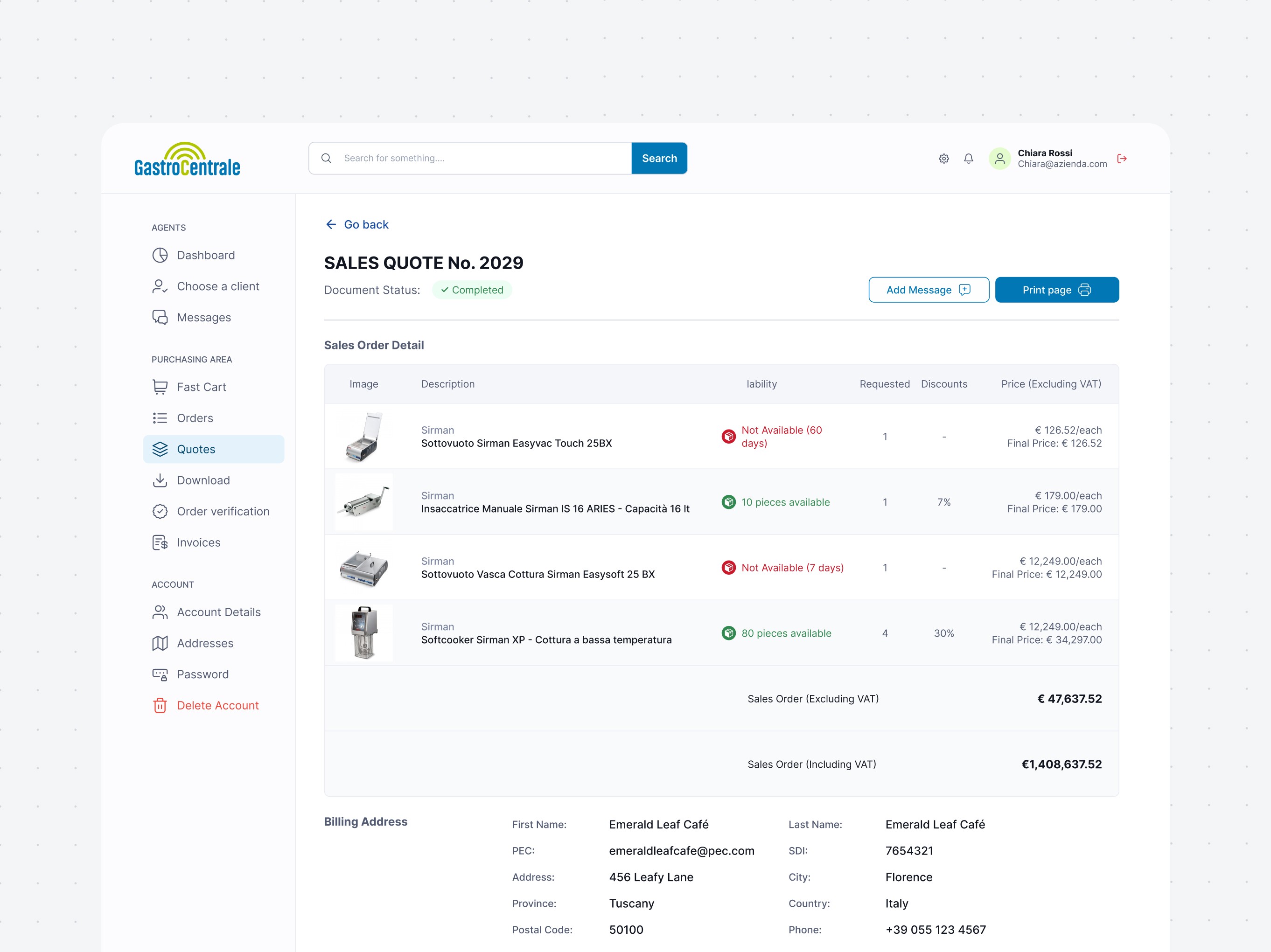This screenshot has width=1271, height=952.
Task: Click Chiara Rossi avatar icon
Action: point(1000,159)
